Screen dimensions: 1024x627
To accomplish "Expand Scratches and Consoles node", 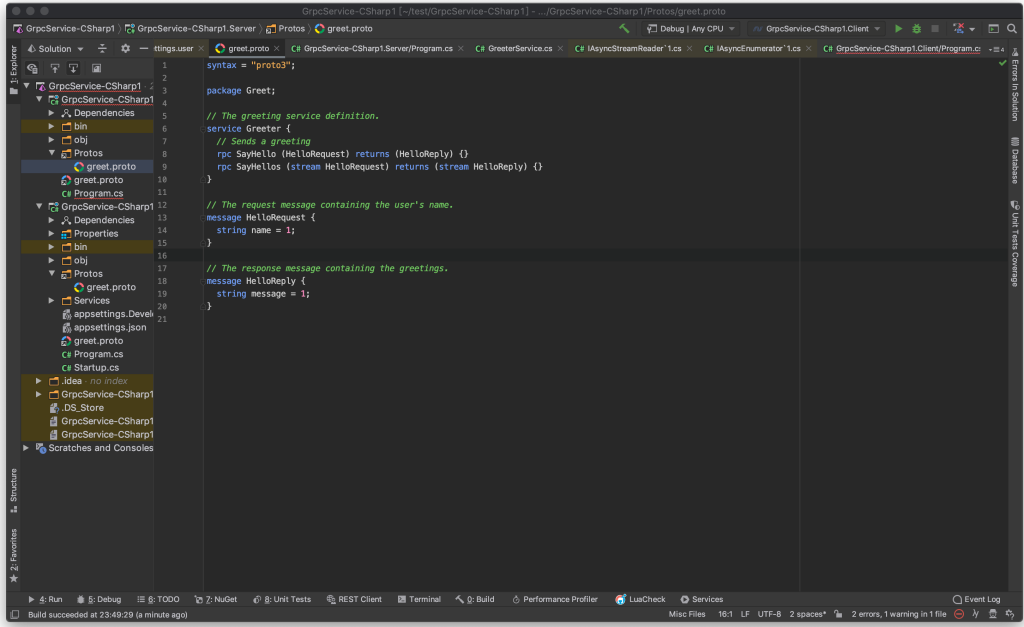I will click(x=26, y=448).
